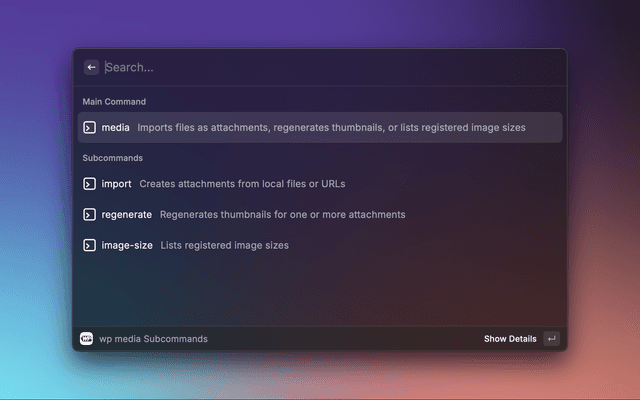
Task: Choose the regenerate subcommand name
Action: click(x=127, y=214)
